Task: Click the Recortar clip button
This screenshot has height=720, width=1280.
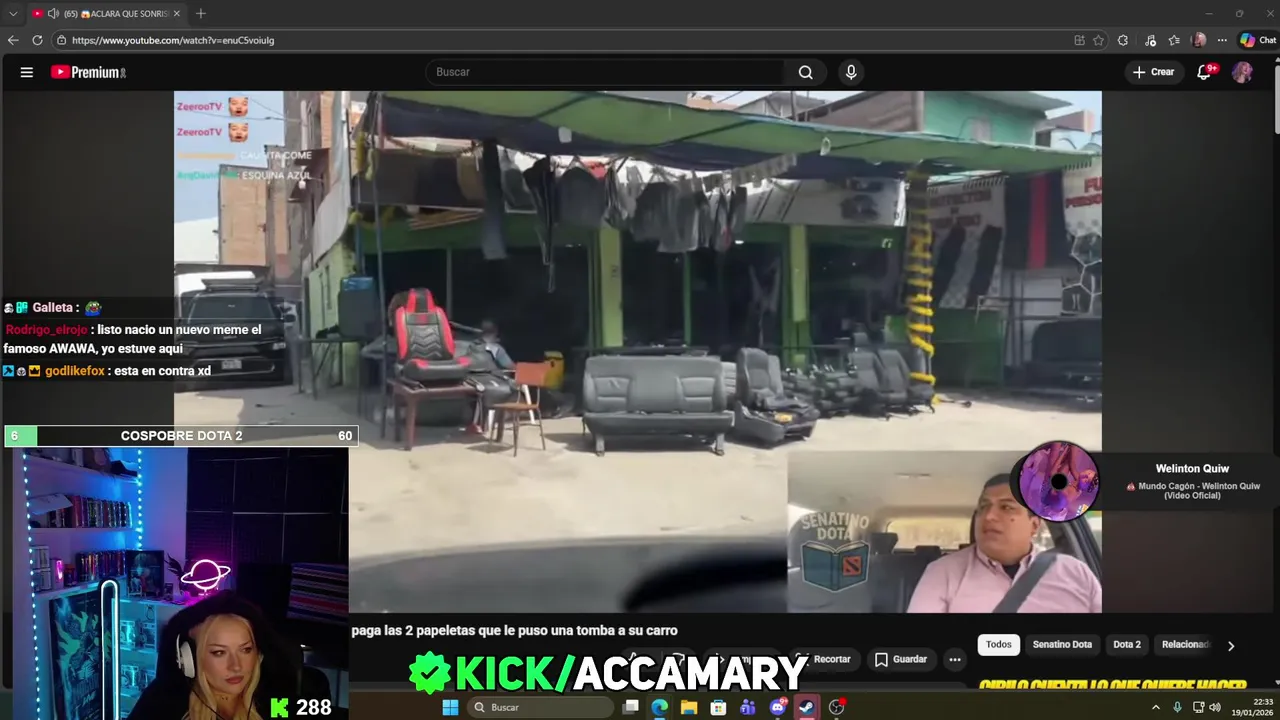Action: [823, 659]
